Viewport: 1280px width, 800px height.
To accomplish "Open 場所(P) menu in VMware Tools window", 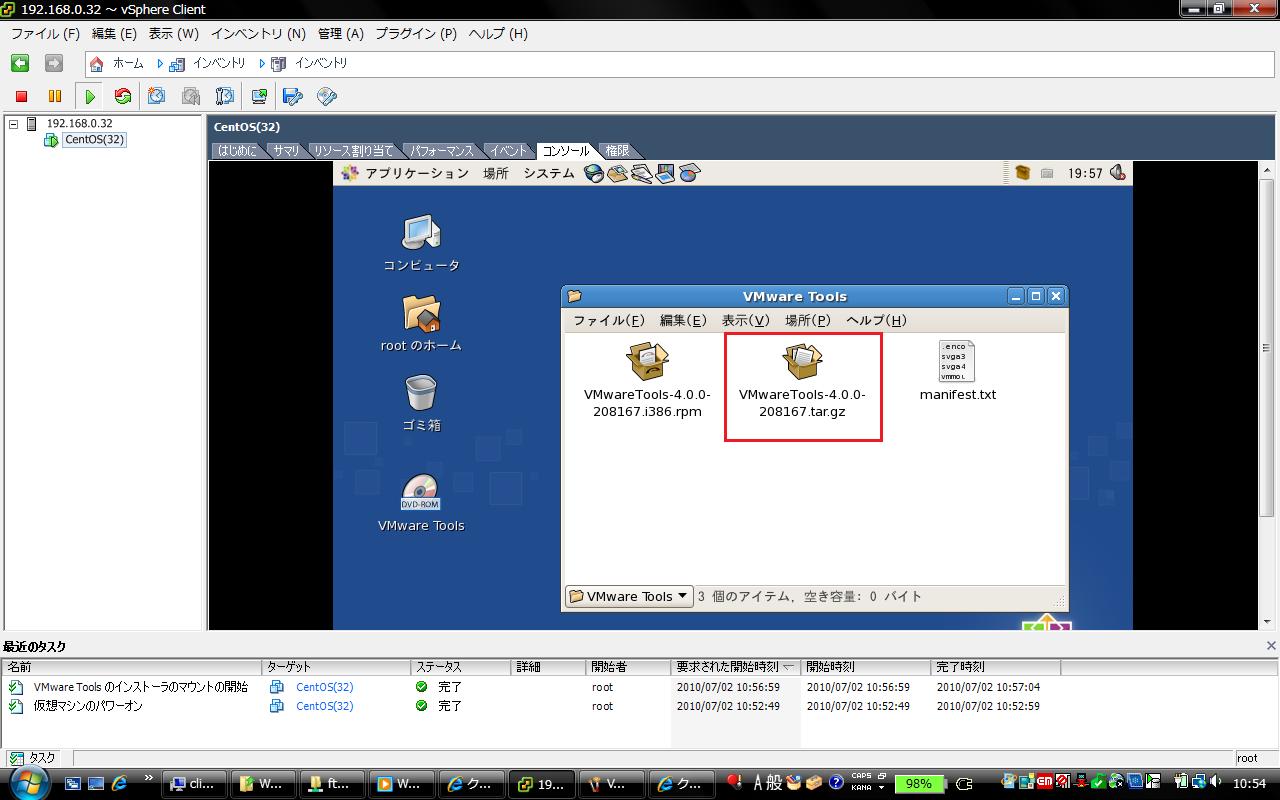I will click(x=808, y=321).
